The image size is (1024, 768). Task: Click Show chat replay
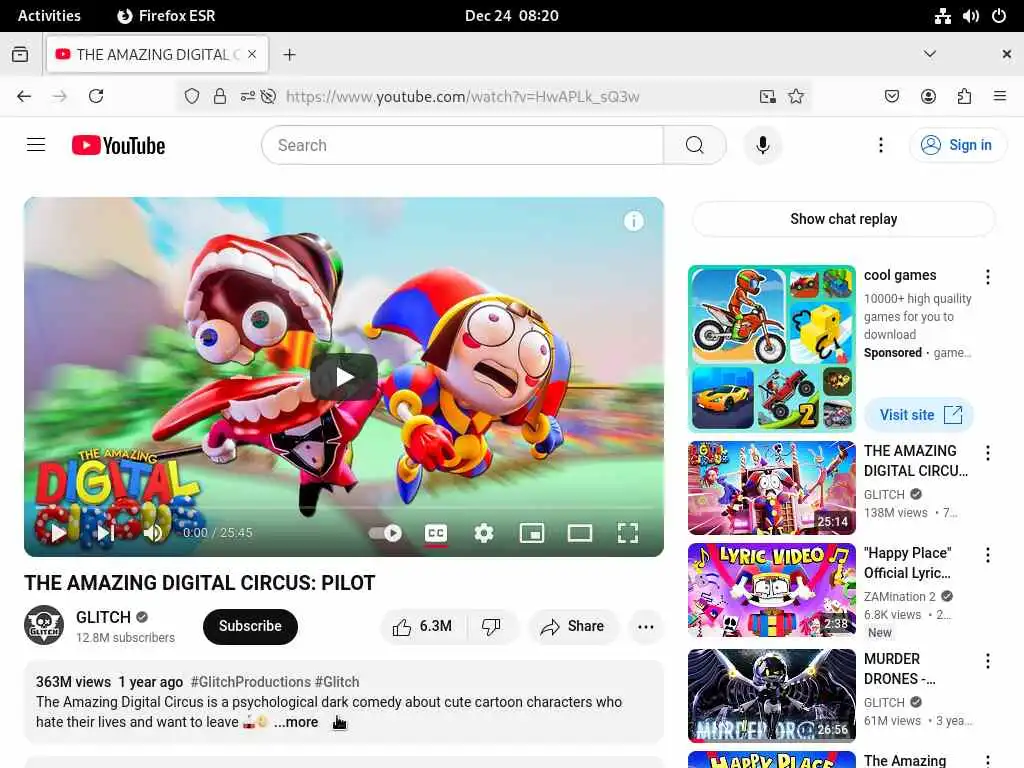(843, 219)
